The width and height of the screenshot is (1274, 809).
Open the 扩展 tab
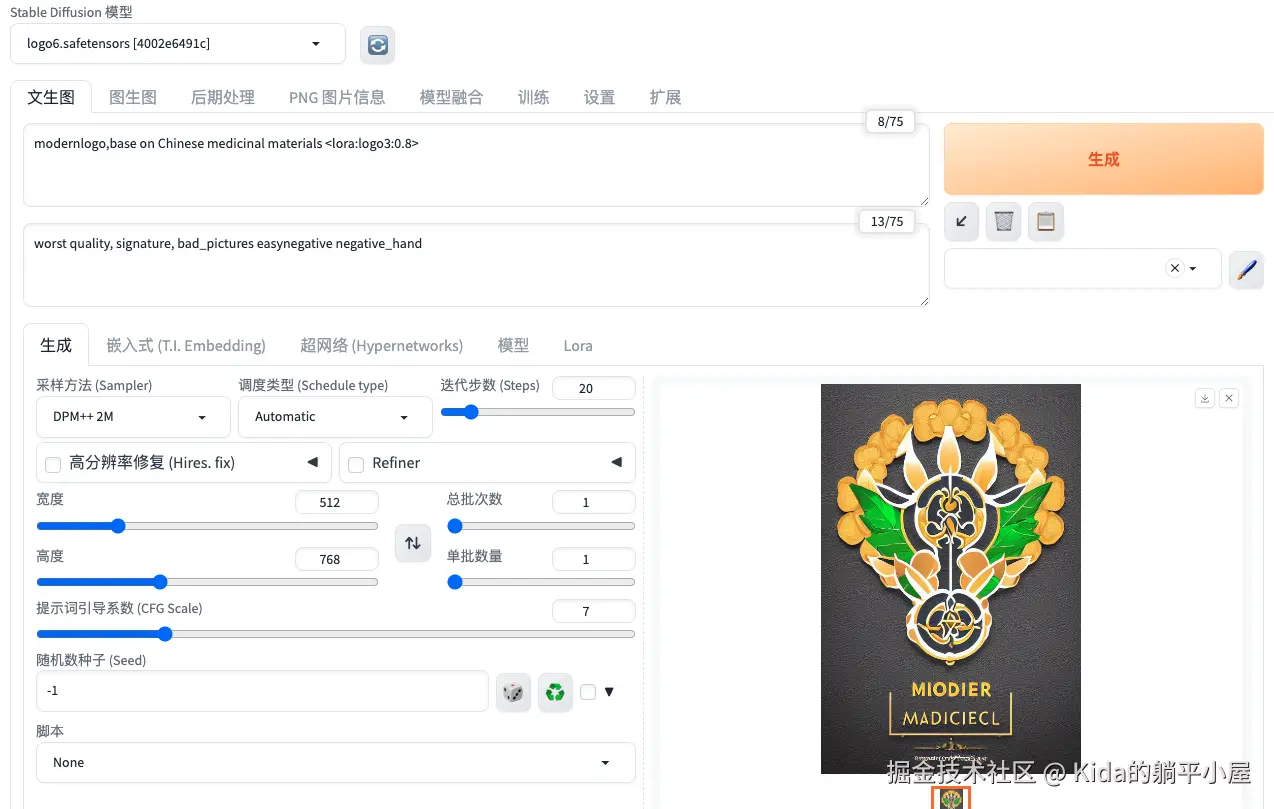click(x=665, y=97)
